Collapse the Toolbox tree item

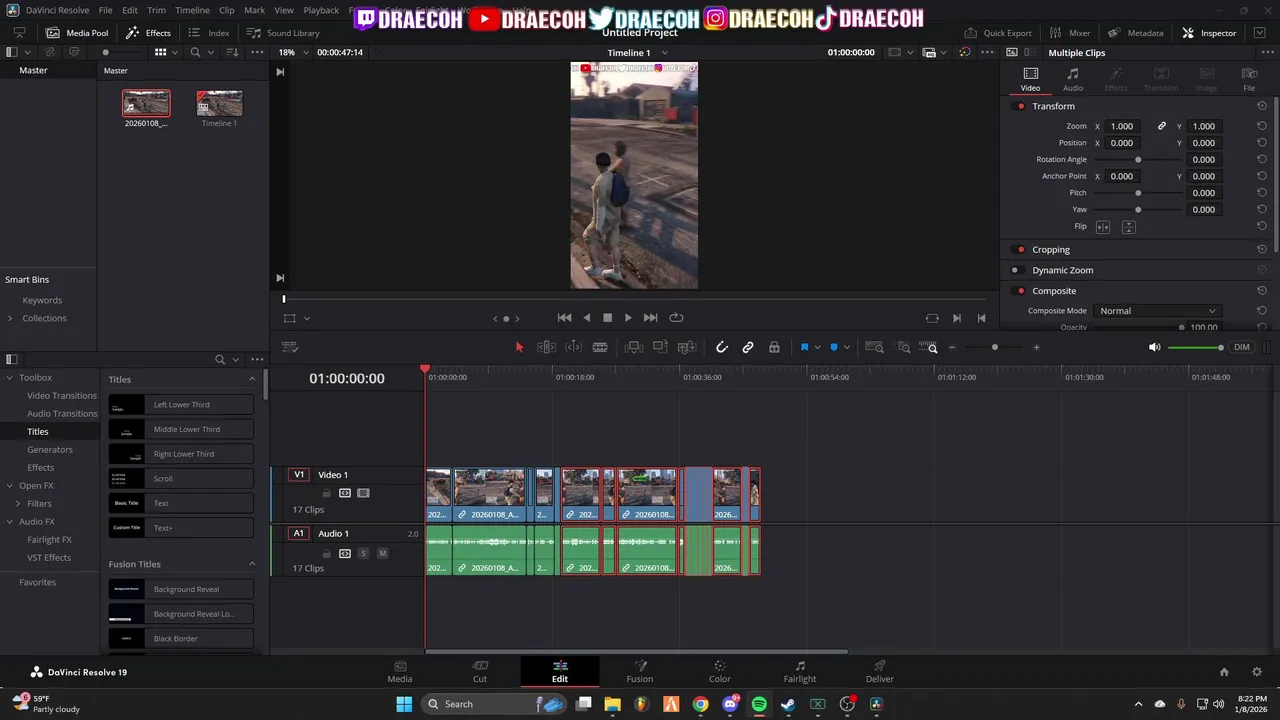[x=10, y=378]
